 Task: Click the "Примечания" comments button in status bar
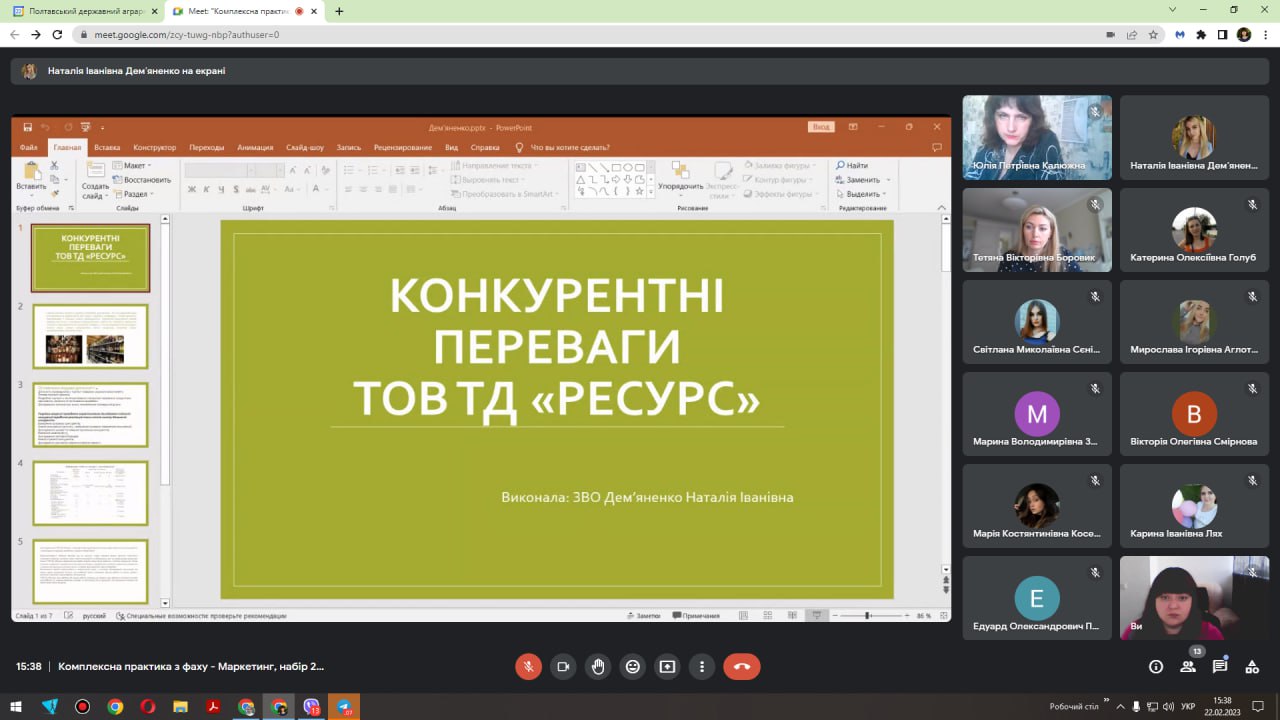click(x=696, y=615)
